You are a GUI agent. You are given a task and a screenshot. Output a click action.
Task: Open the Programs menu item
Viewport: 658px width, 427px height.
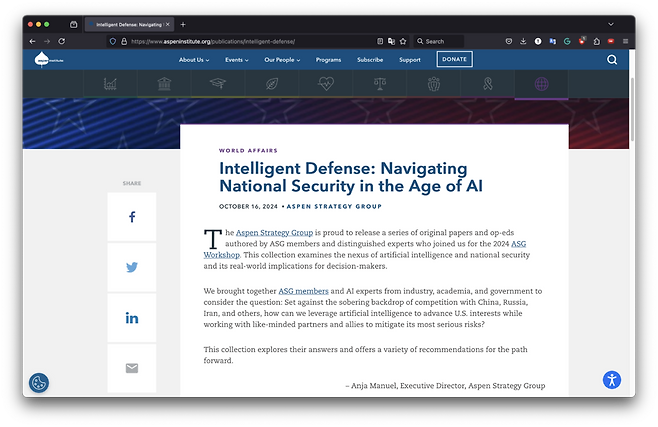pyautogui.click(x=328, y=60)
